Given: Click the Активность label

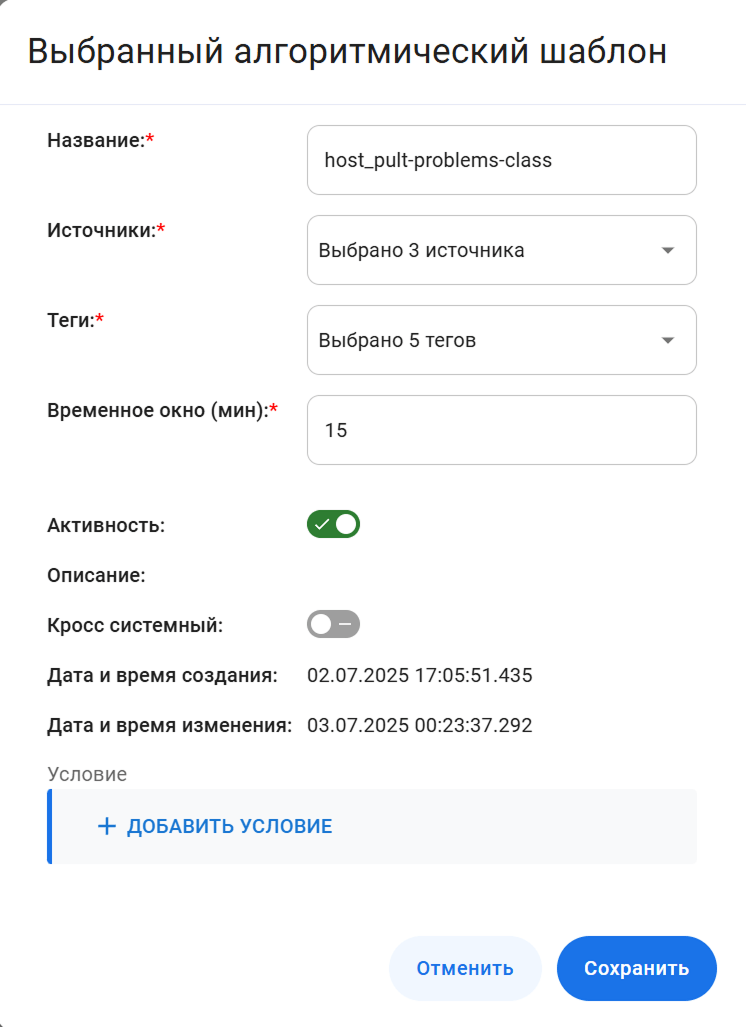Looking at the screenshot, I should (x=106, y=524).
